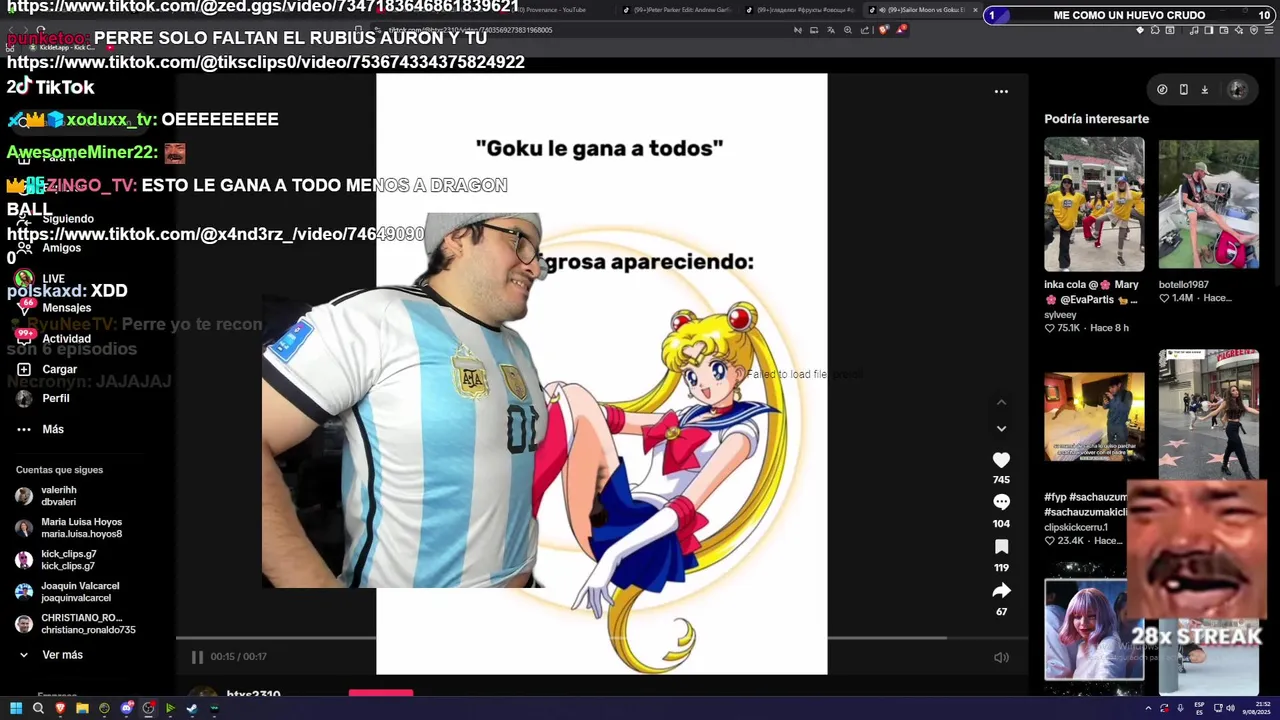Screen dimensions: 1280x720
Task: Open followed account valerihh
Action: tap(46, 496)
